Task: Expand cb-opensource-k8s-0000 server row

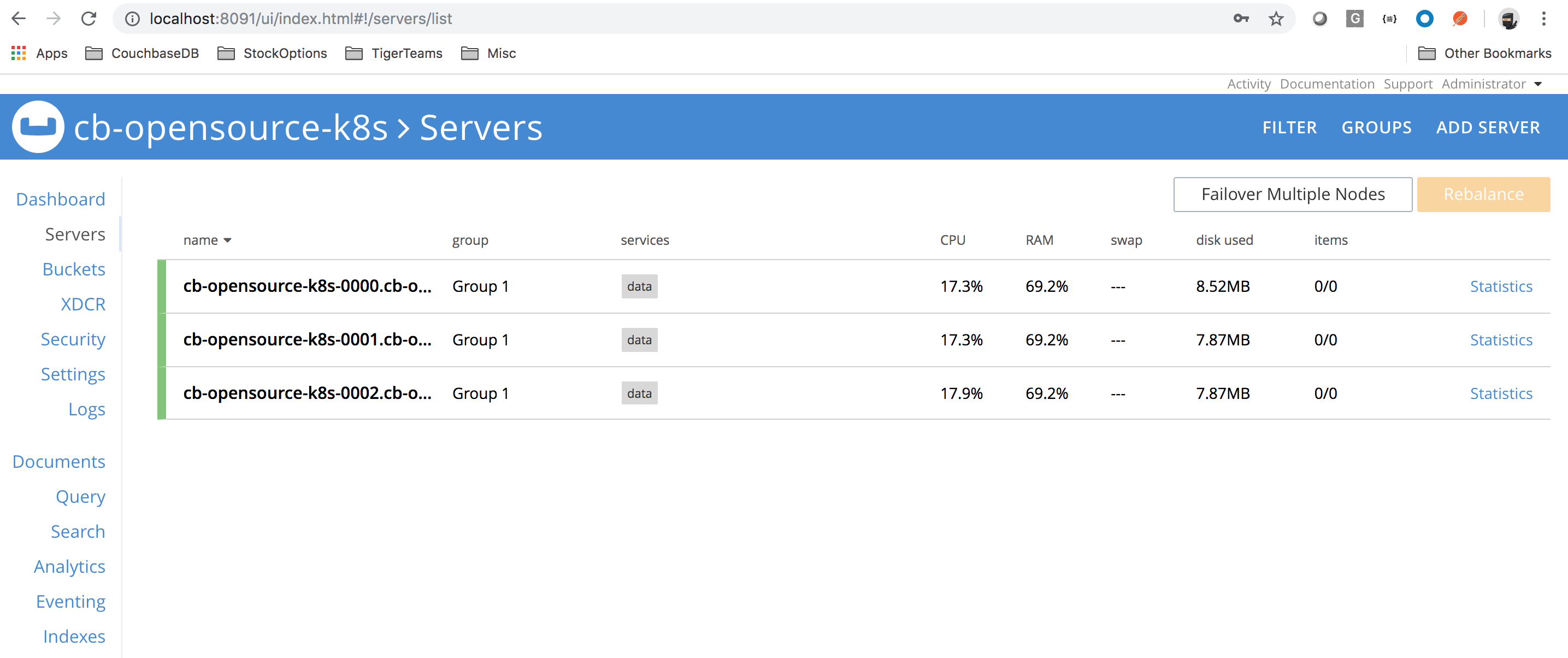Action: point(854,286)
